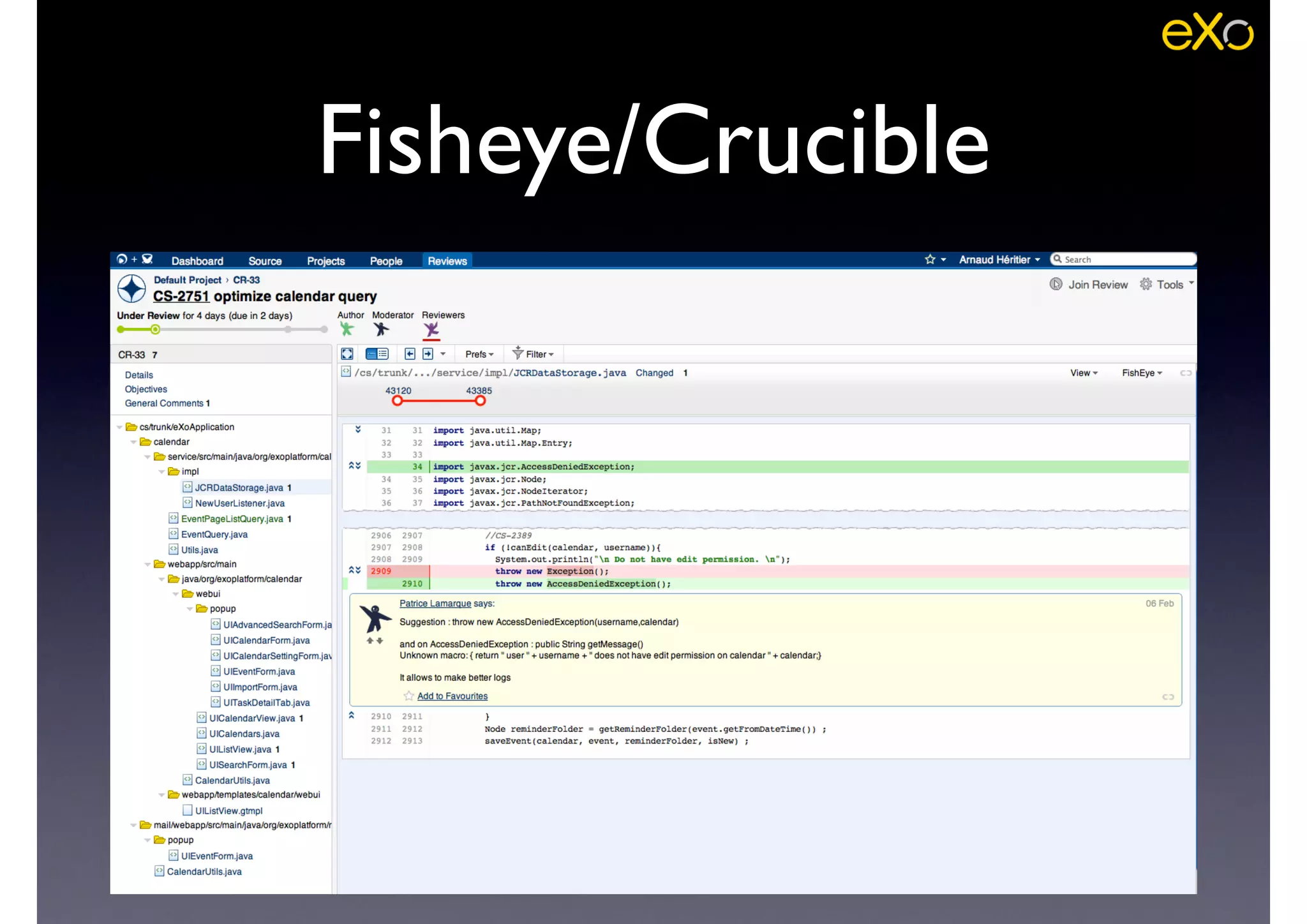Click the review progress timeline current marker
Image resolution: width=1307 pixels, height=924 pixels.
point(155,329)
